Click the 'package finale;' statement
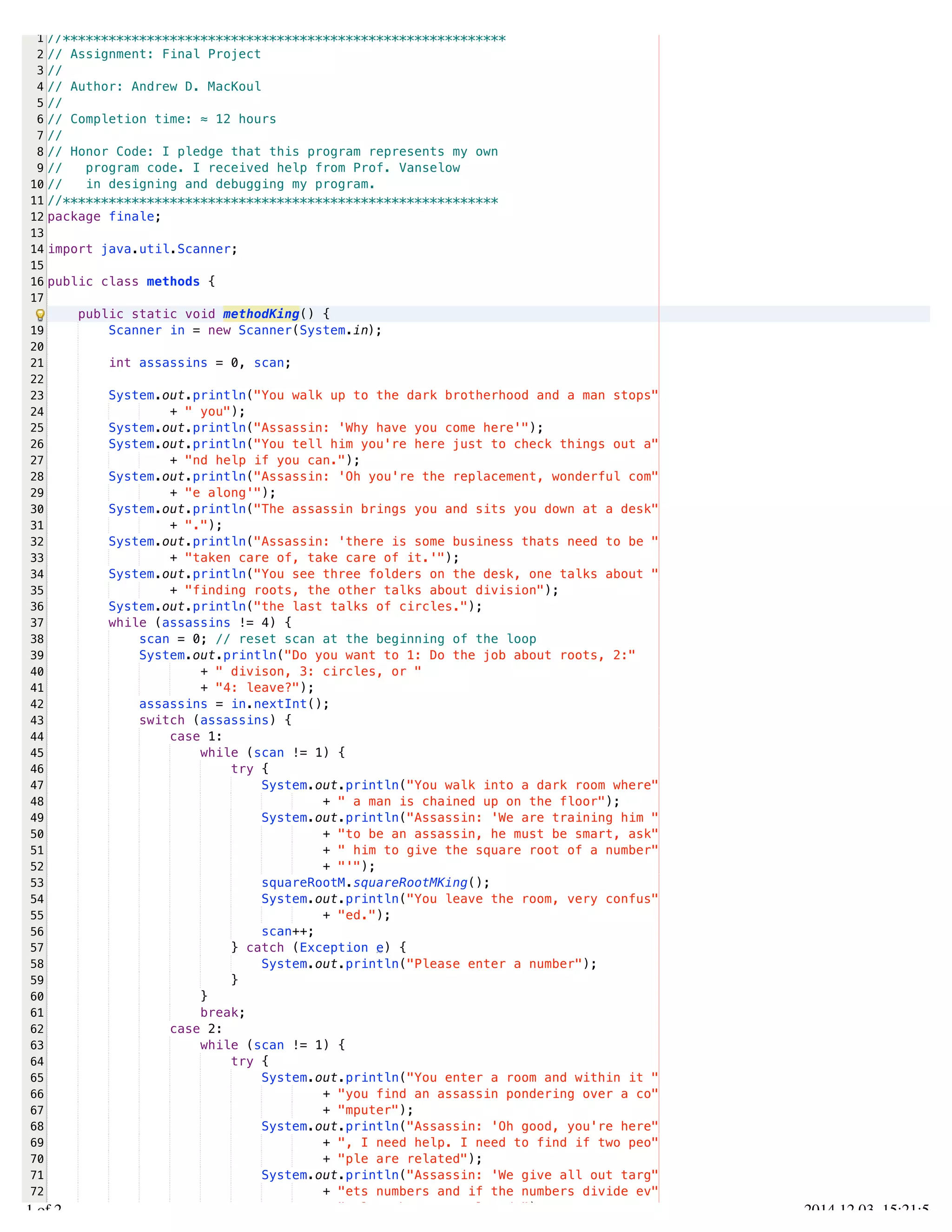The height and width of the screenshot is (1232, 952). click(104, 217)
